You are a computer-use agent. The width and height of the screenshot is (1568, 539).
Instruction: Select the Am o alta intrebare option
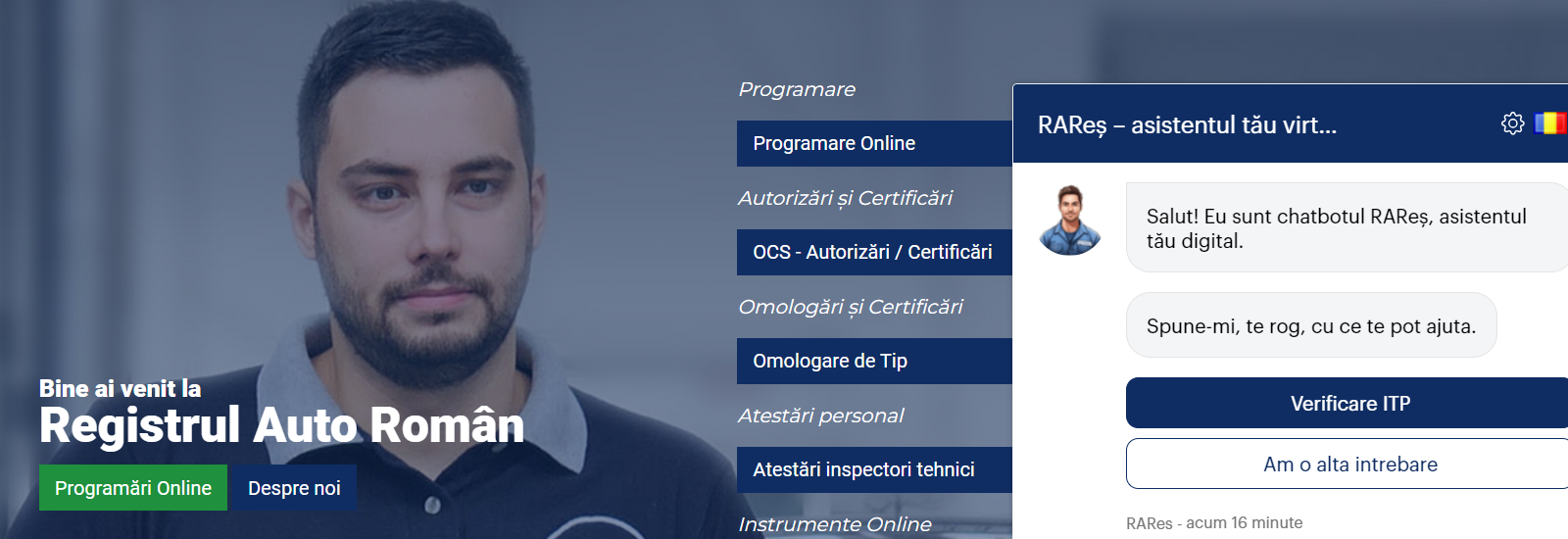coord(1349,465)
